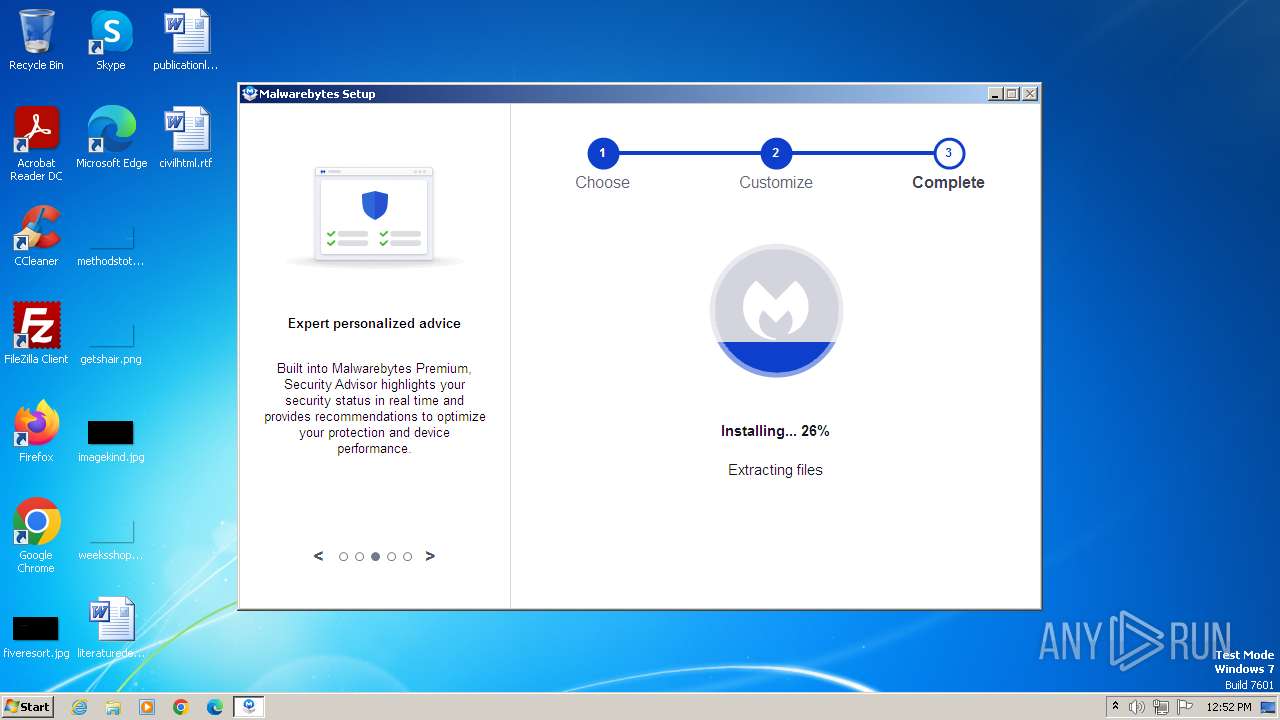
Task: Launch Skype from the desktop
Action: pos(110,40)
